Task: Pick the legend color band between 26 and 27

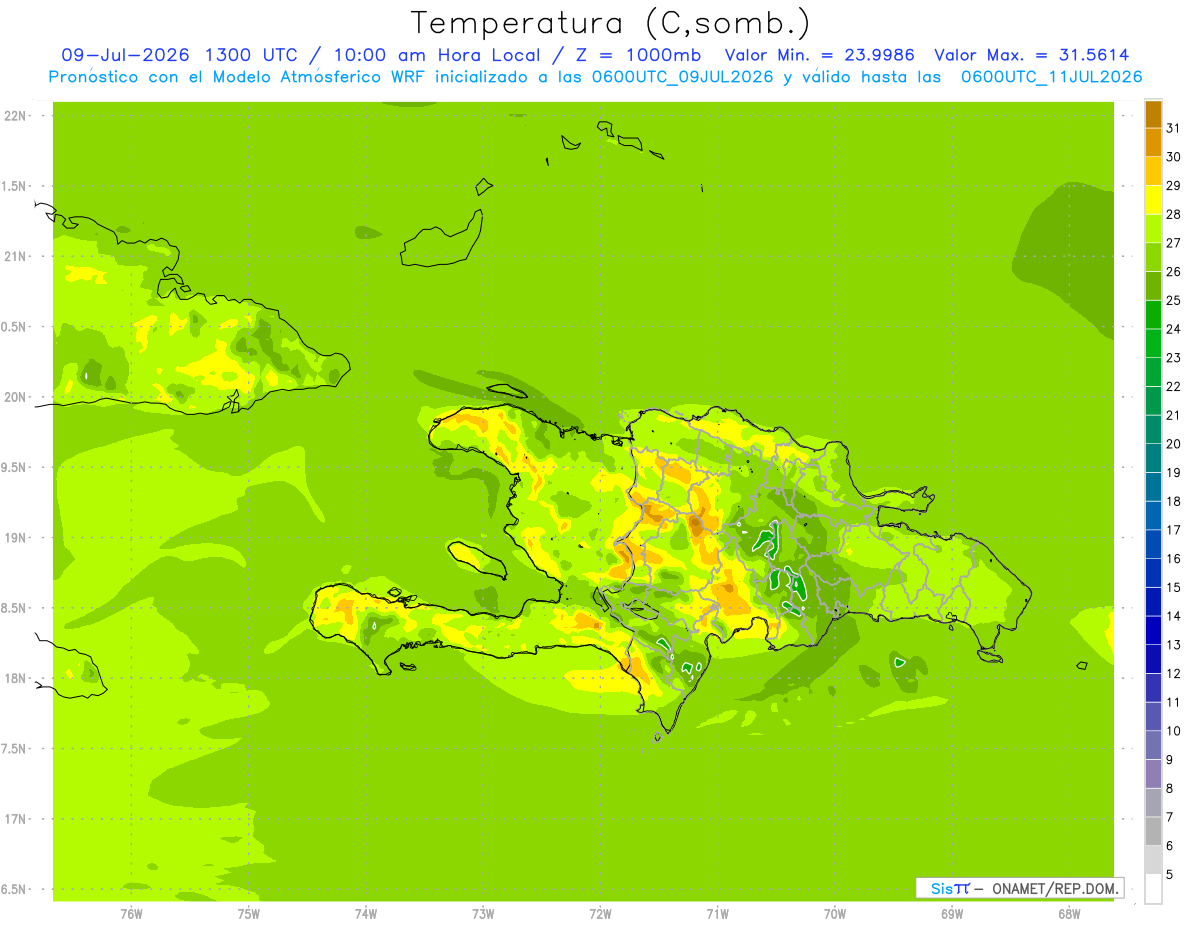Action: [1153, 257]
